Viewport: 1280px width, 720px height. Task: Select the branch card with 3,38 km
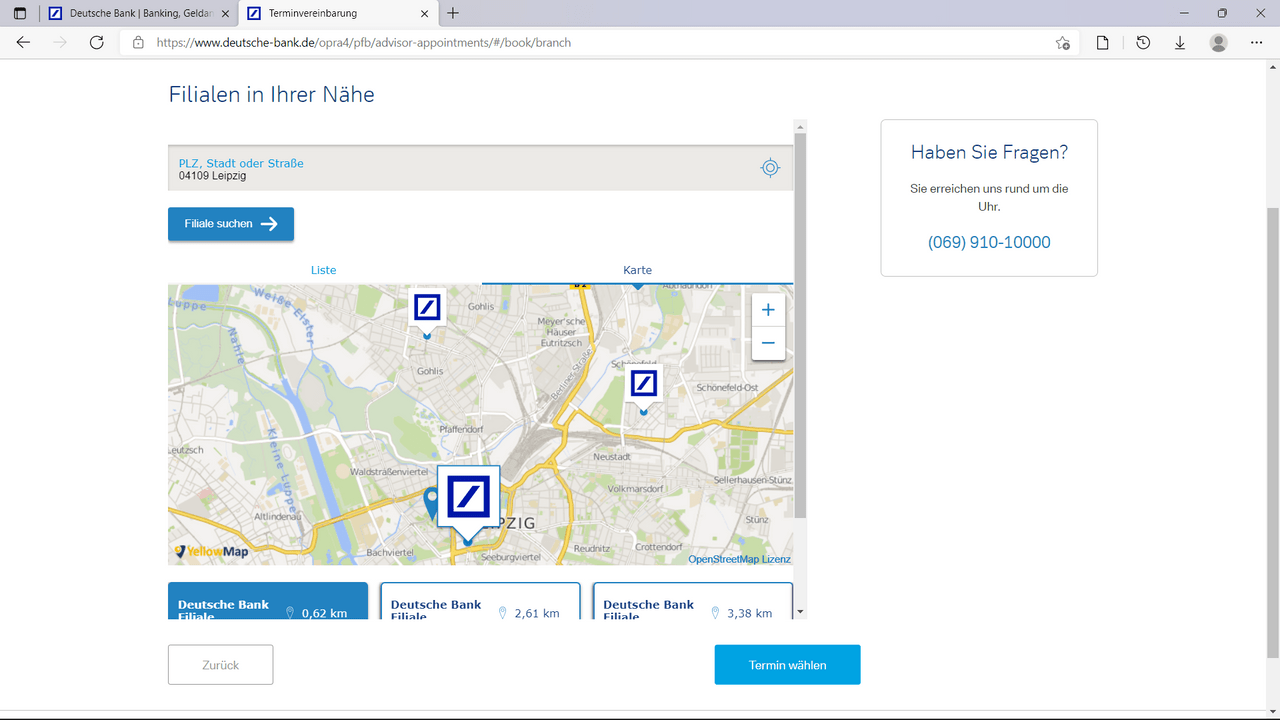click(x=693, y=601)
